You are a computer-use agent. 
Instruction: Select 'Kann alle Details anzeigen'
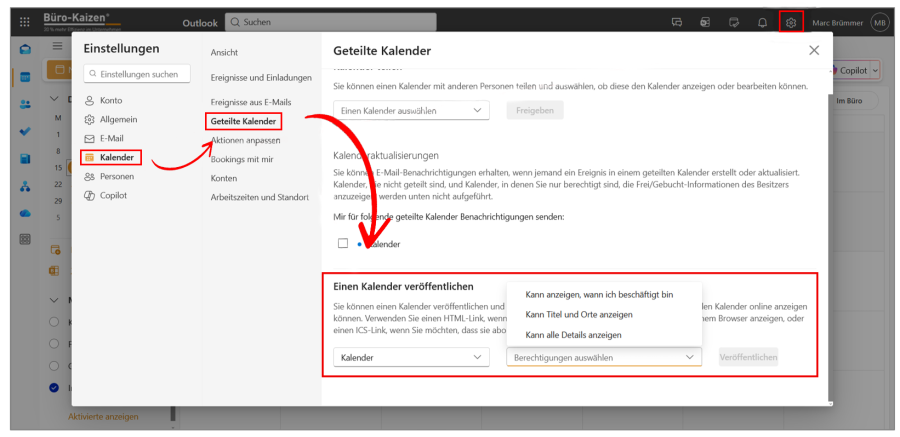click(573, 335)
